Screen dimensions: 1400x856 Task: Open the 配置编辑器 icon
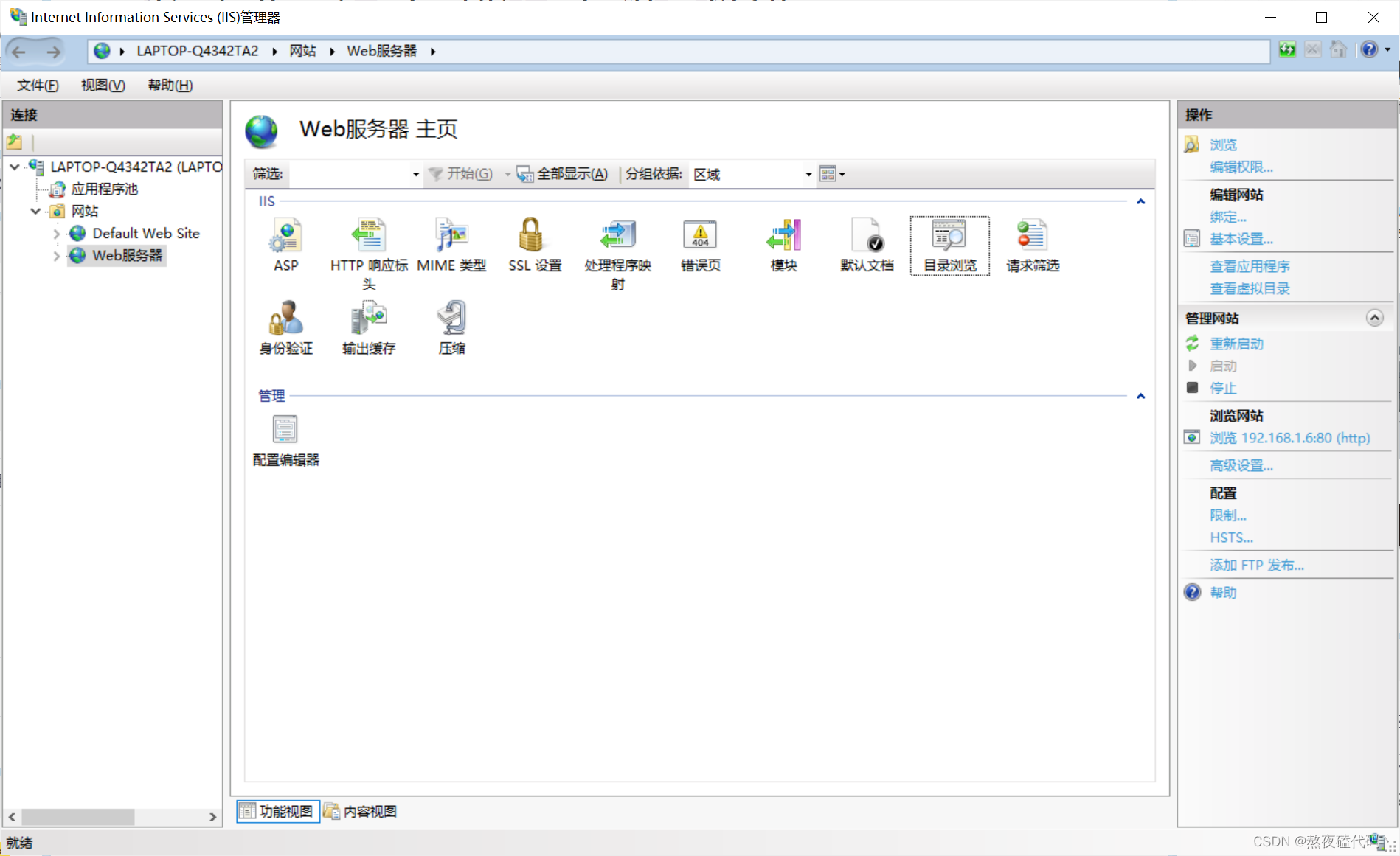(x=285, y=430)
